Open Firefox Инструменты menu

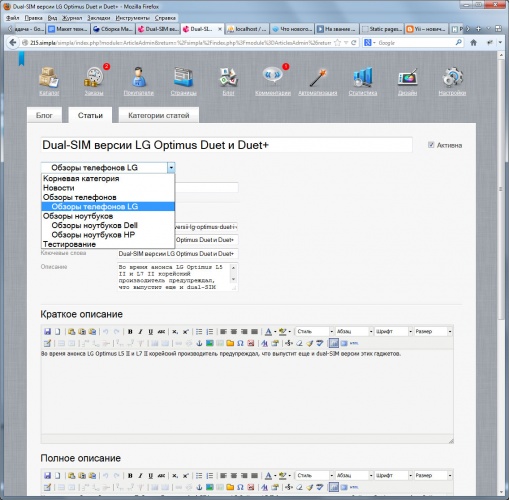pos(133,18)
